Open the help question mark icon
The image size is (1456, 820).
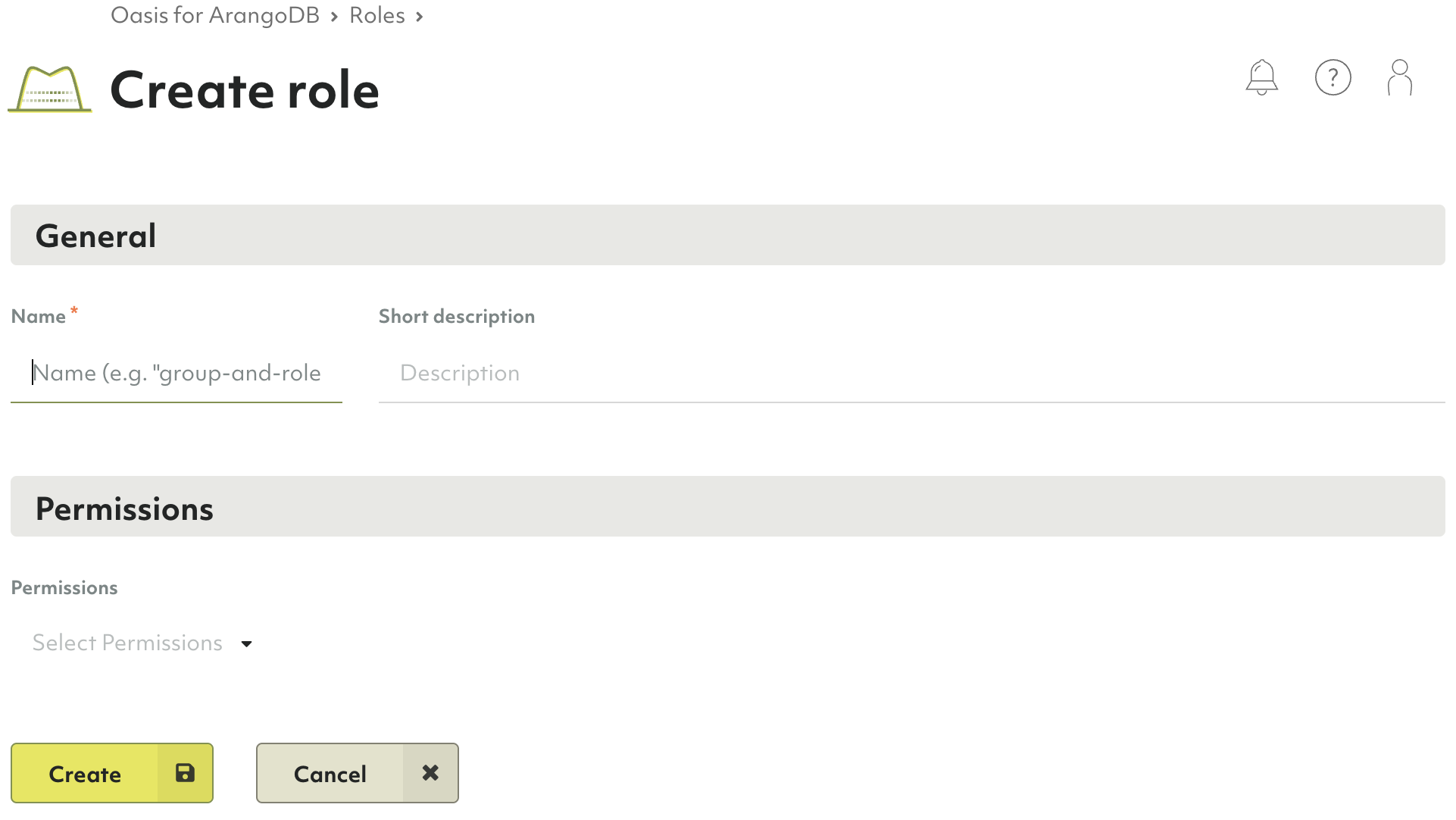tap(1333, 77)
